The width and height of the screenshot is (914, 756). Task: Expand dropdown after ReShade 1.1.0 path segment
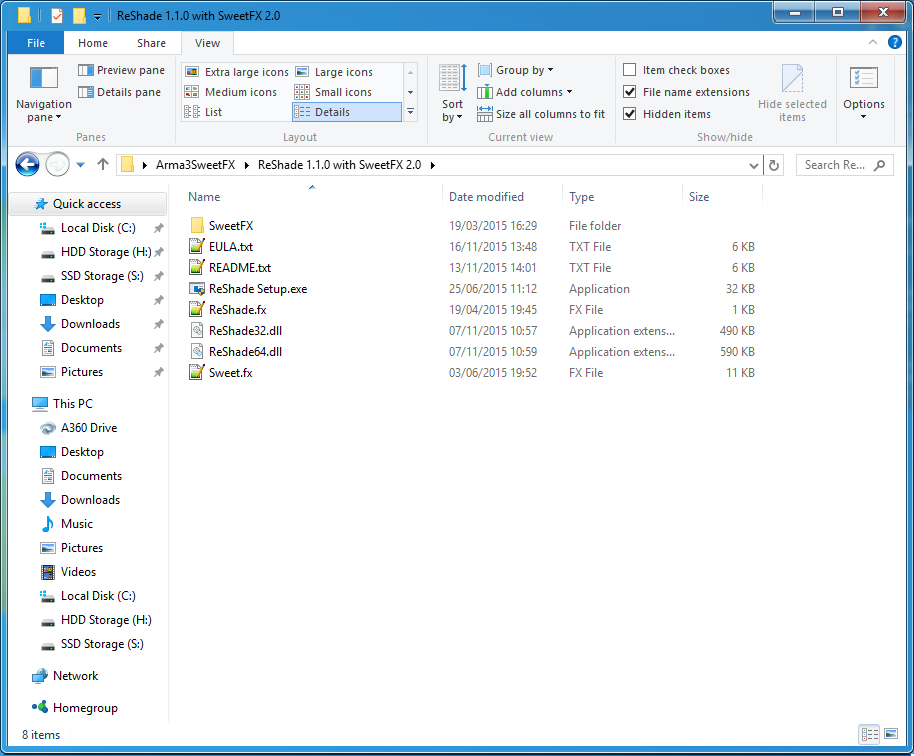[433, 166]
